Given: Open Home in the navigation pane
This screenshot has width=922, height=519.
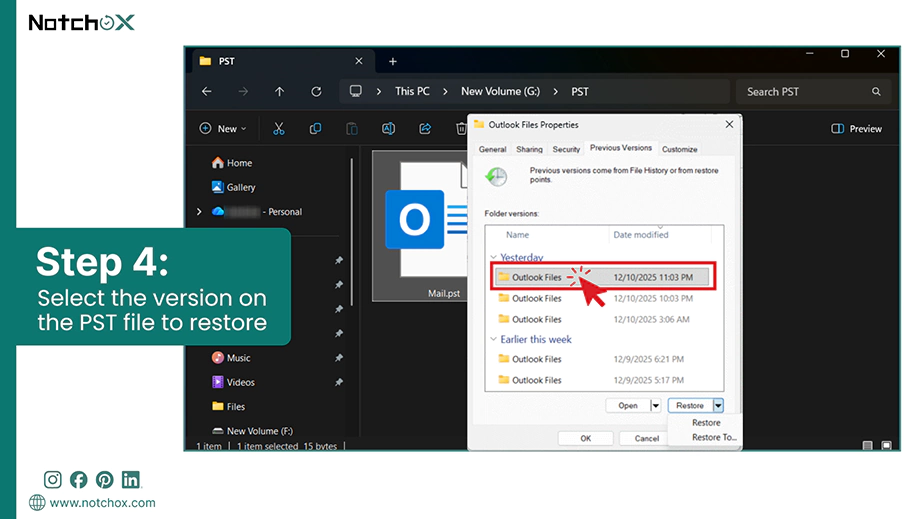Looking at the screenshot, I should point(232,163).
